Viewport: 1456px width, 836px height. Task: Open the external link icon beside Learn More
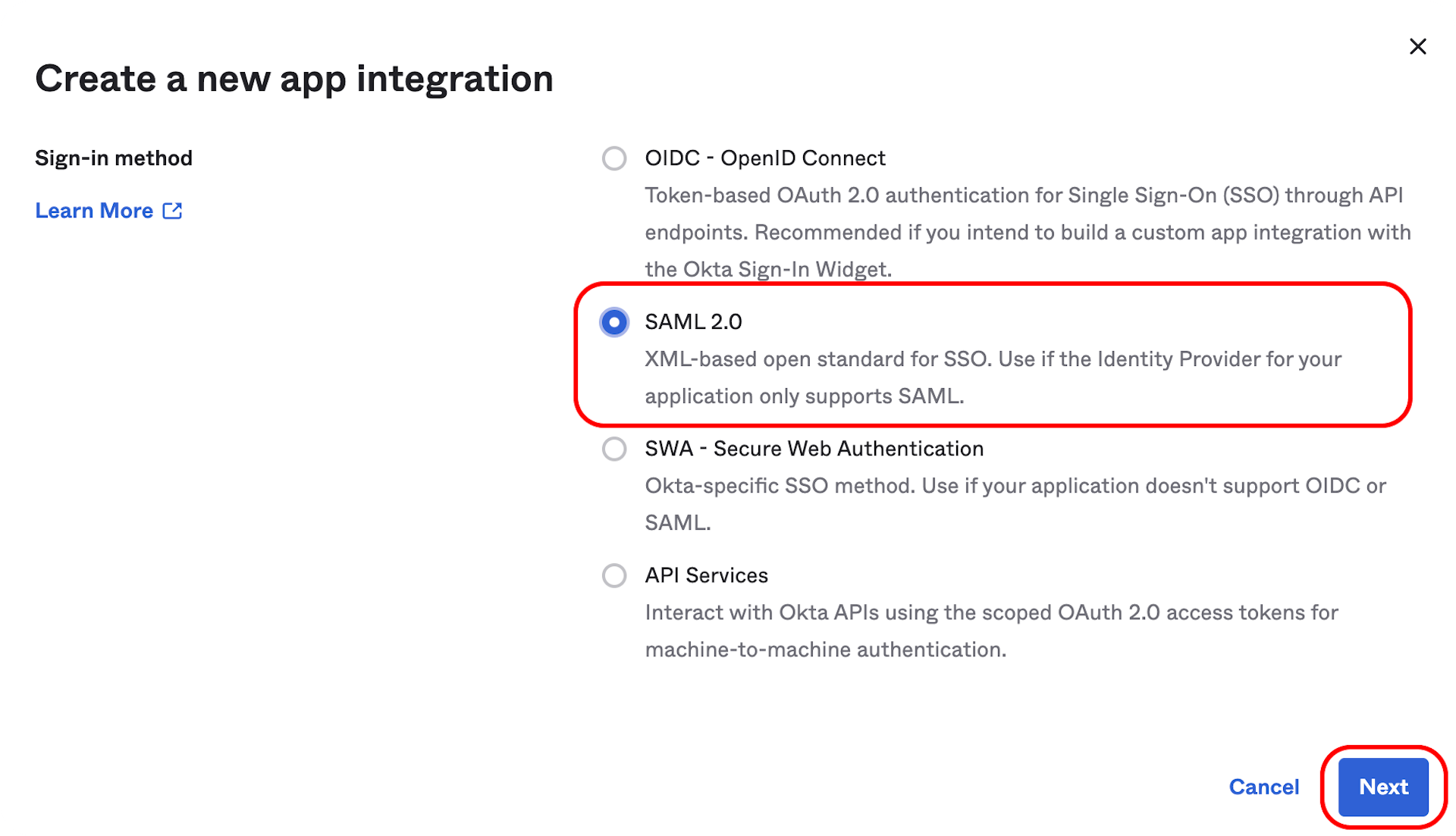tap(173, 211)
